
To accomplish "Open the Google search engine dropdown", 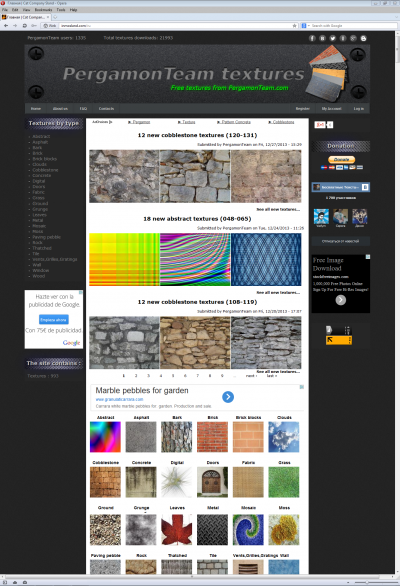I will coord(304,26).
